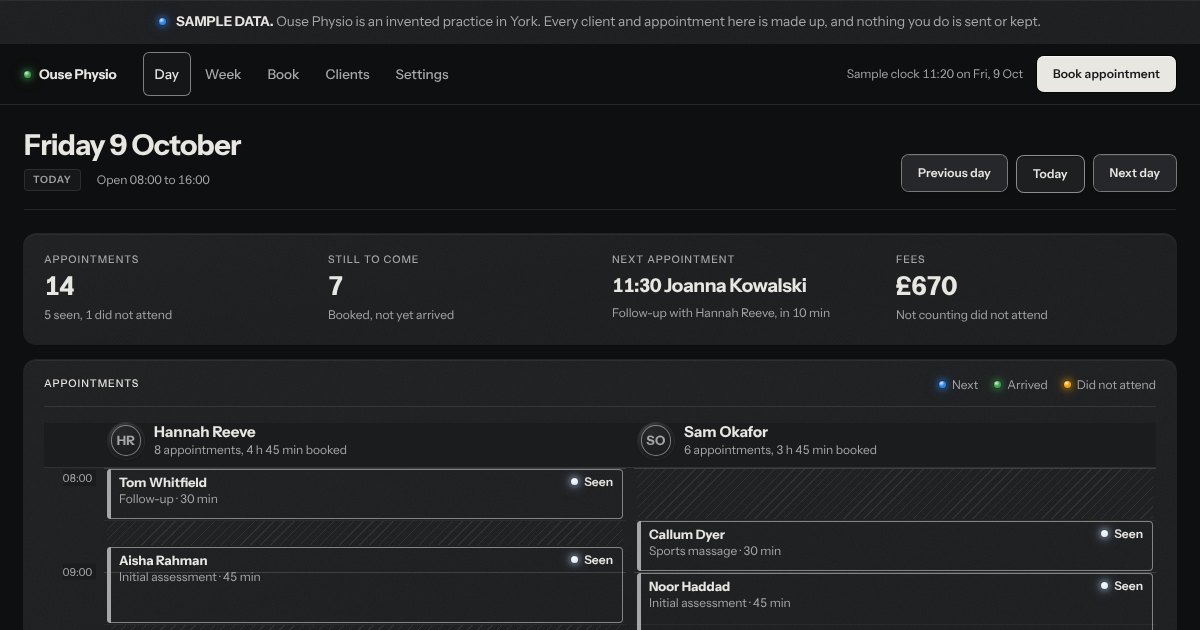Viewport: 1200px width, 630px height.
Task: Click the appointments count 14
Action: 60,286
